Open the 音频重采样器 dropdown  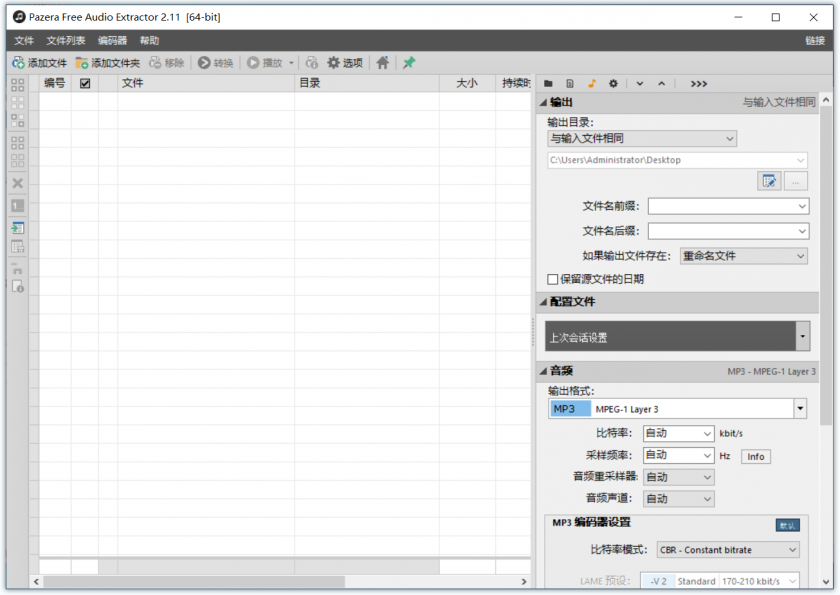pos(678,477)
